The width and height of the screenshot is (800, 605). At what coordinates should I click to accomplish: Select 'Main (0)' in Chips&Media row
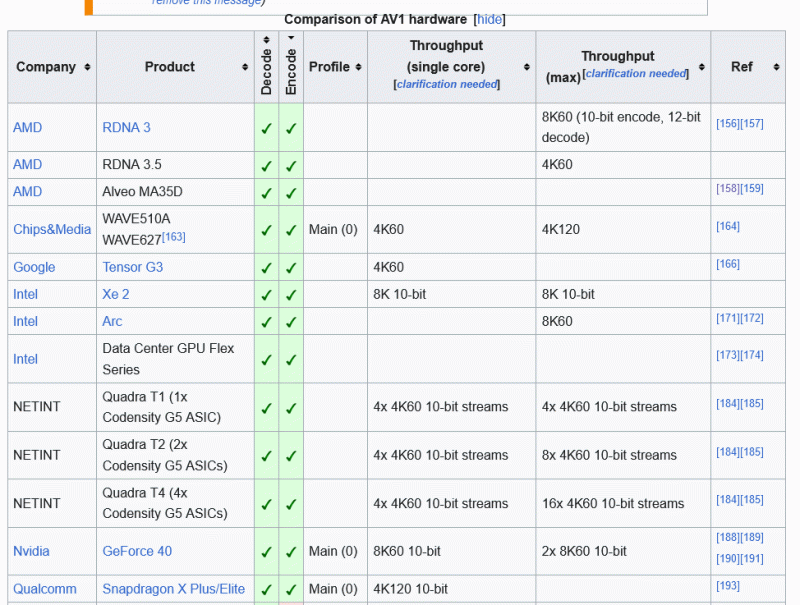[335, 230]
